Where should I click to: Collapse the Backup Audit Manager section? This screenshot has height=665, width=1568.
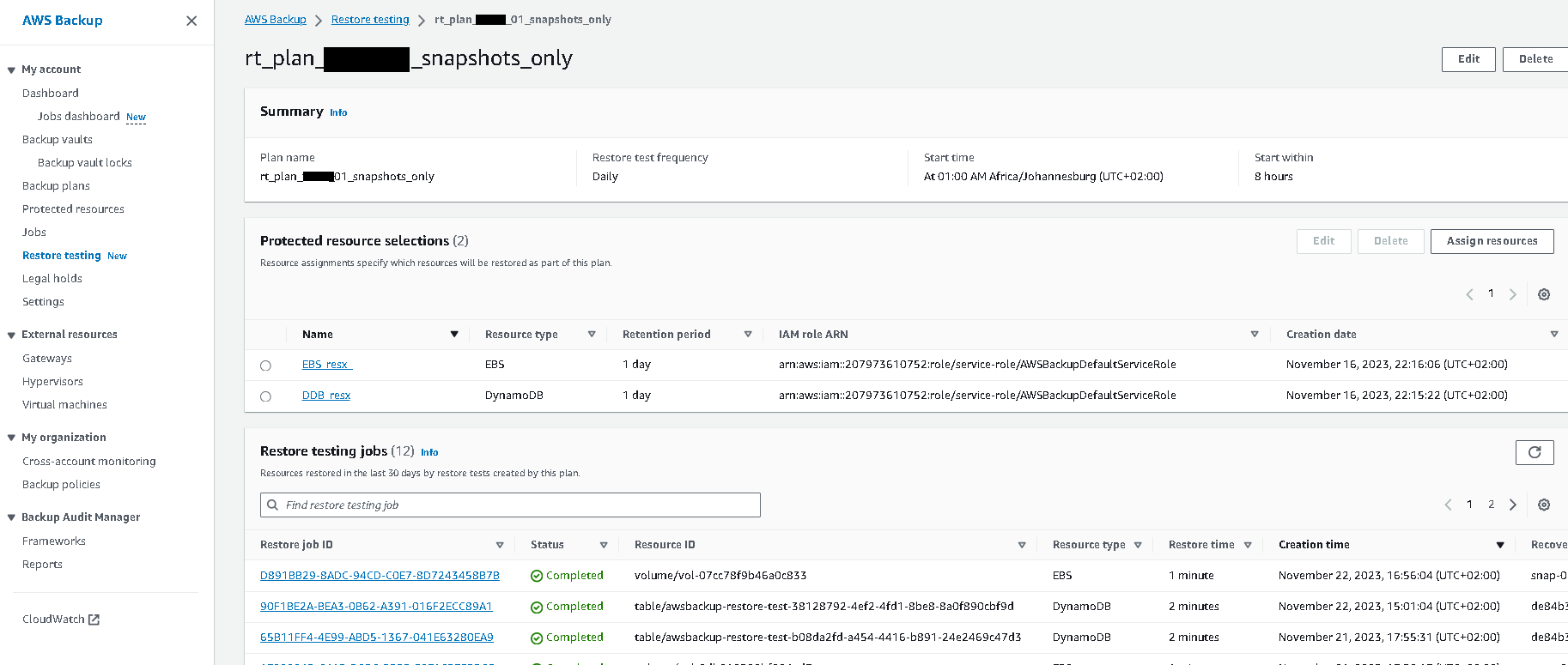(11, 518)
